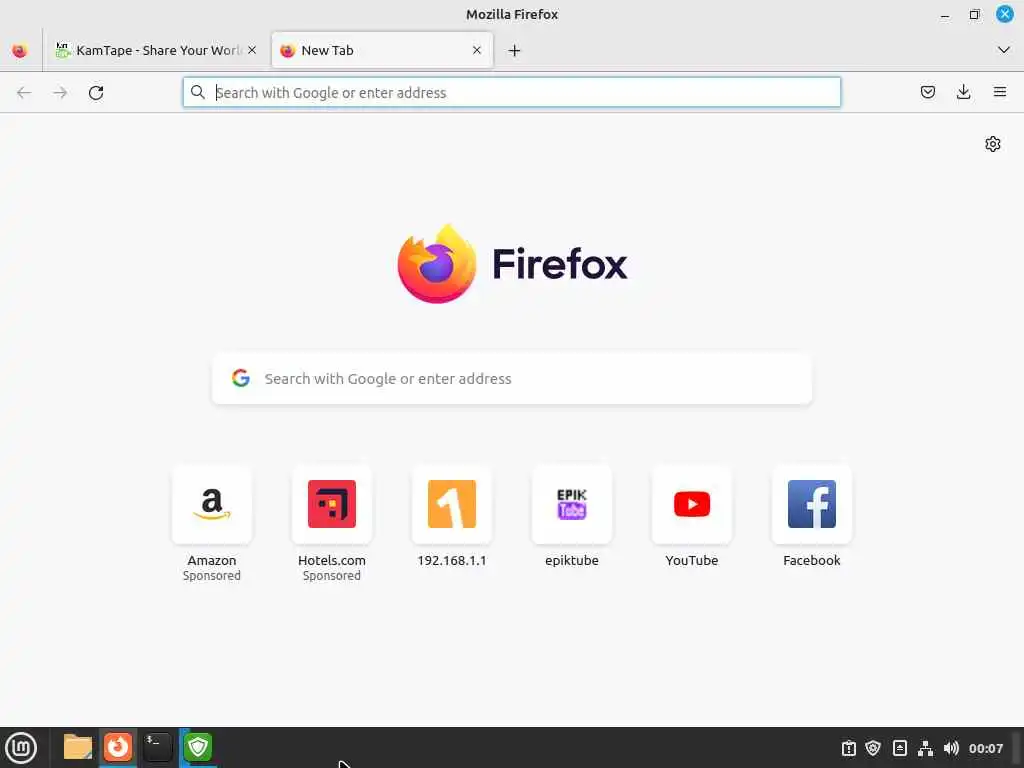Close the KamTape tab
1024x768 pixels.
tap(252, 50)
